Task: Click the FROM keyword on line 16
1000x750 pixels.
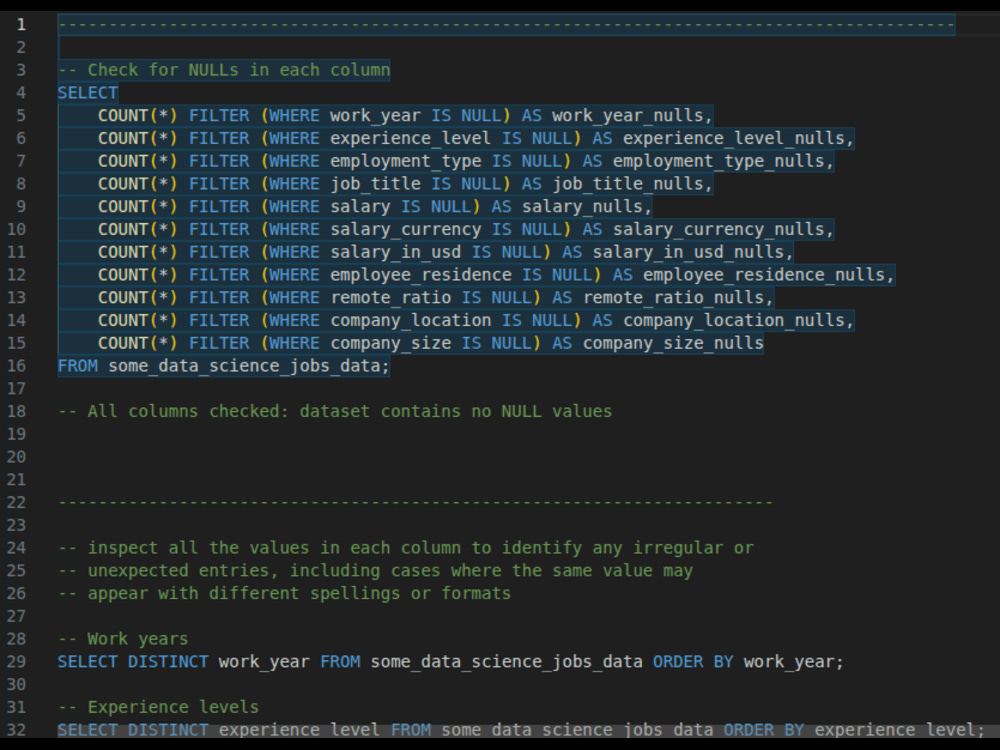Action: [78, 365]
